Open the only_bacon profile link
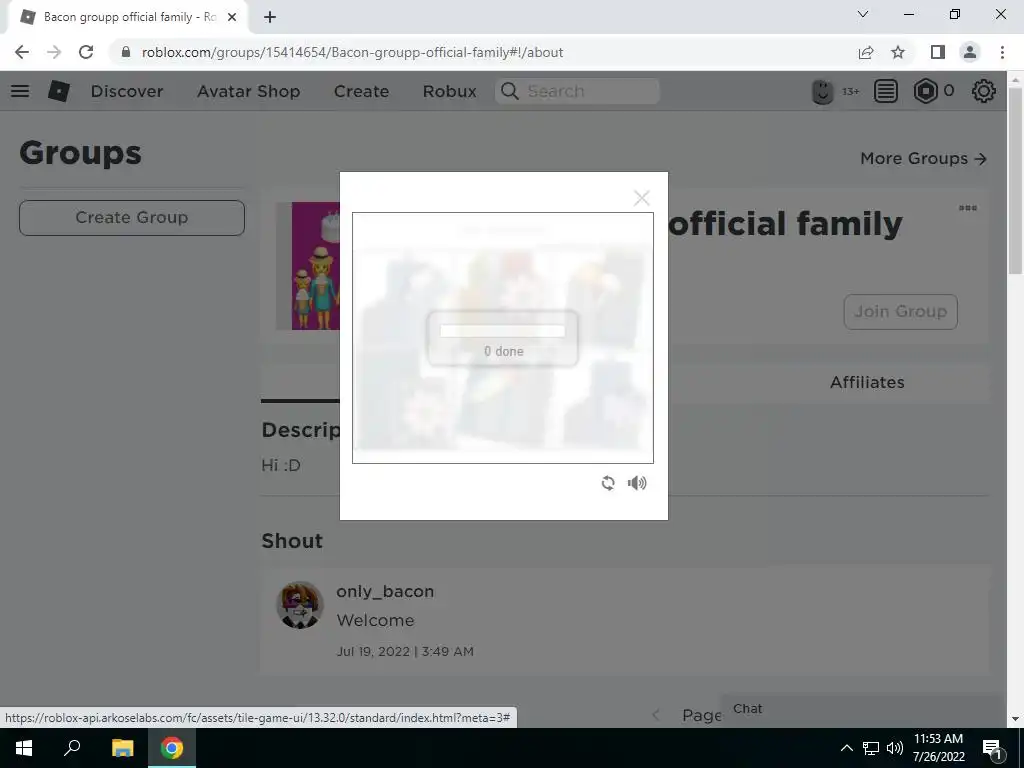The height and width of the screenshot is (768, 1024). coord(385,591)
